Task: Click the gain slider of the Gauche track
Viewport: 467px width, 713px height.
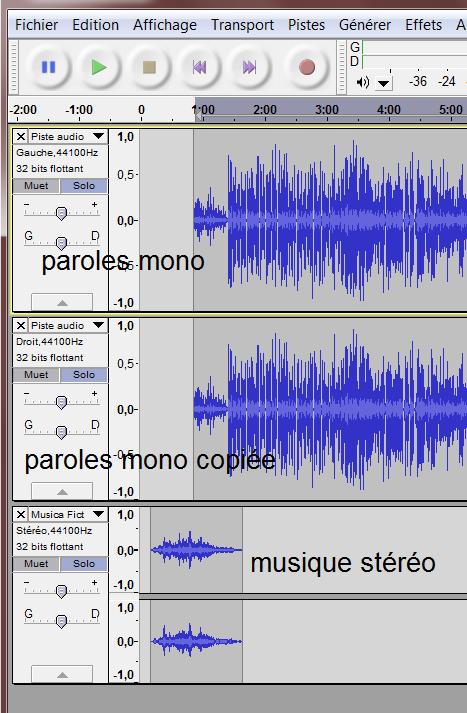Action: click(61, 213)
